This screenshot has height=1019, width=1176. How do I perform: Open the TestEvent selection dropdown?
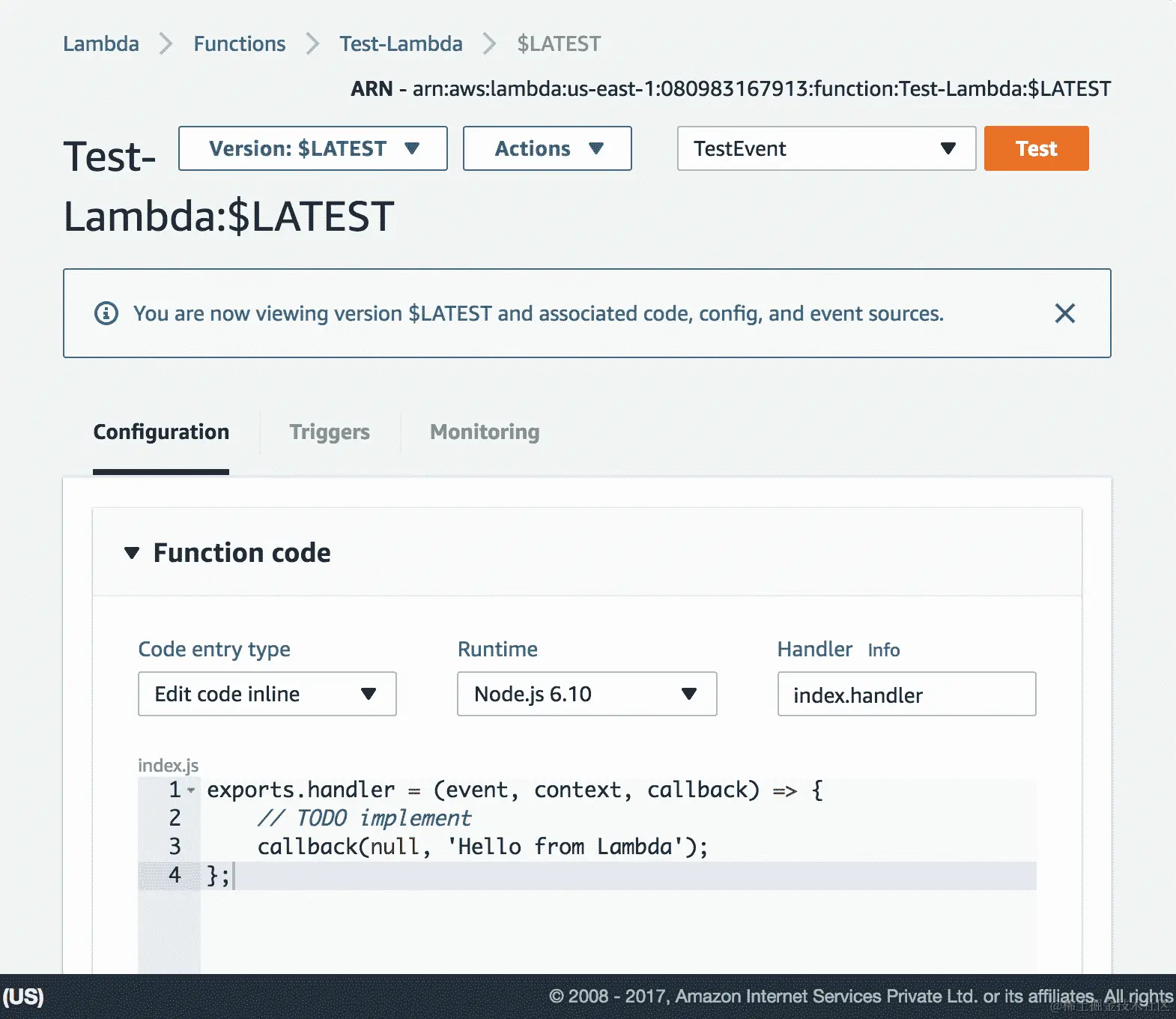click(826, 148)
